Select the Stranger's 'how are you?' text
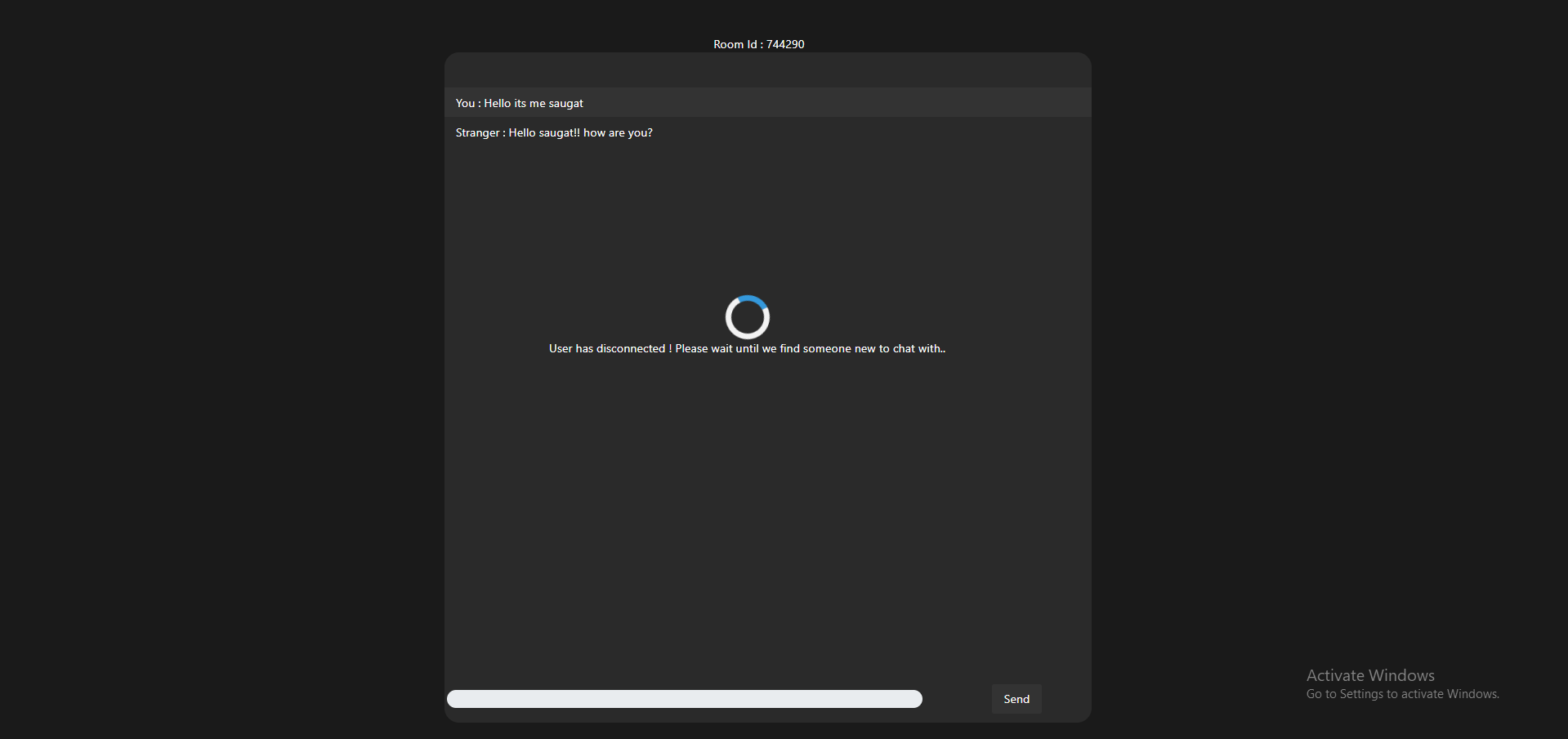Screen dimensions: 1568x739 (x=618, y=132)
